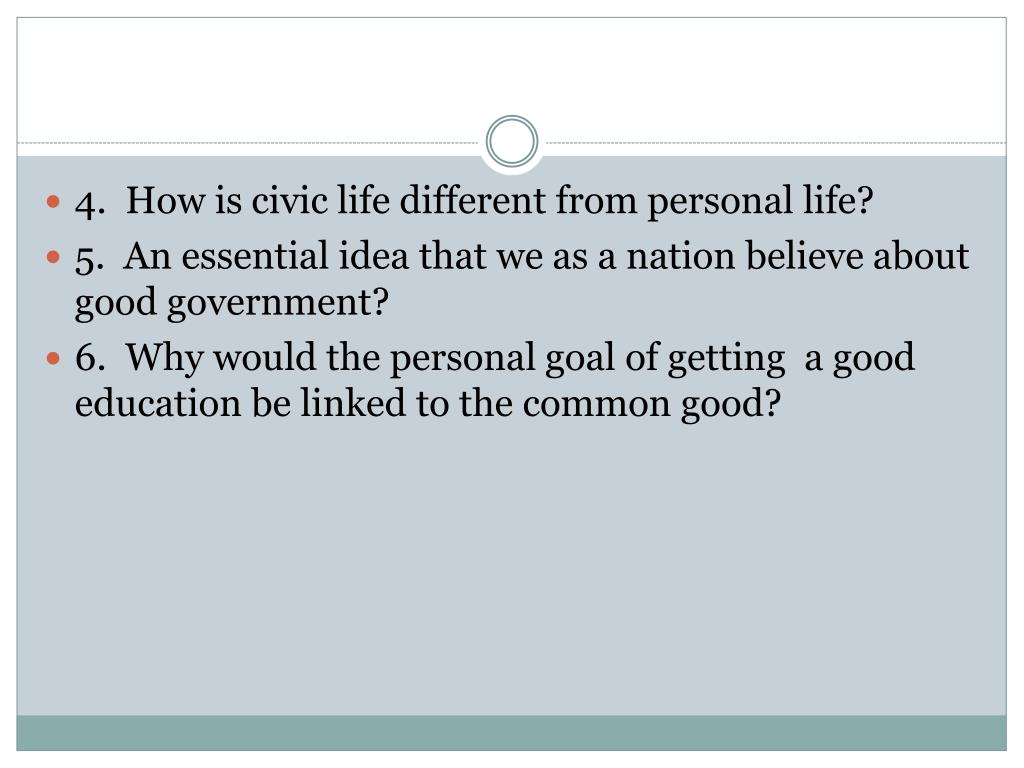This screenshot has width=1024, height=768.
Task: Click the word 'education' in question 6
Action: (158, 403)
